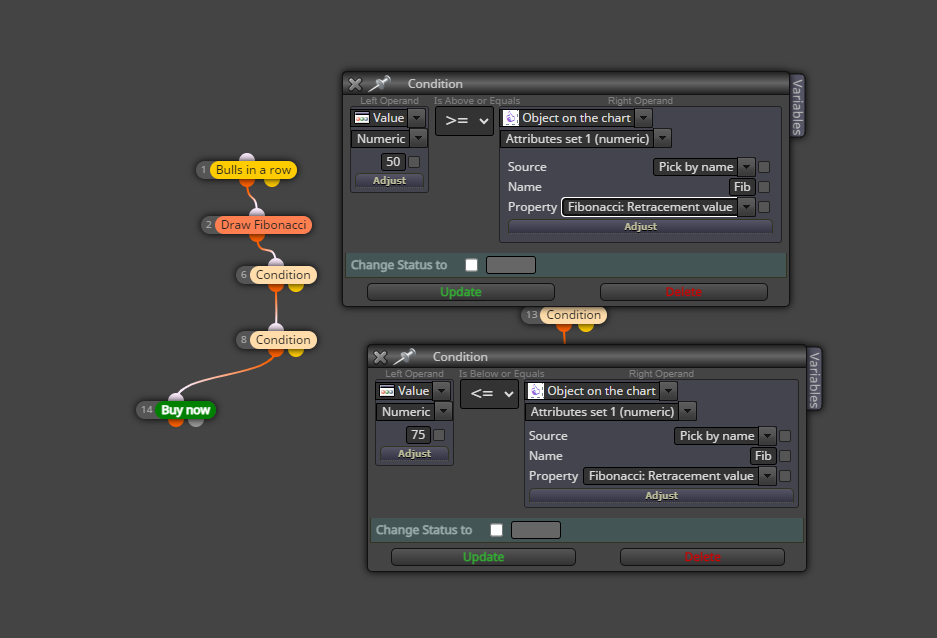Toggle Name row checkbox in lower panel

click(x=785, y=456)
